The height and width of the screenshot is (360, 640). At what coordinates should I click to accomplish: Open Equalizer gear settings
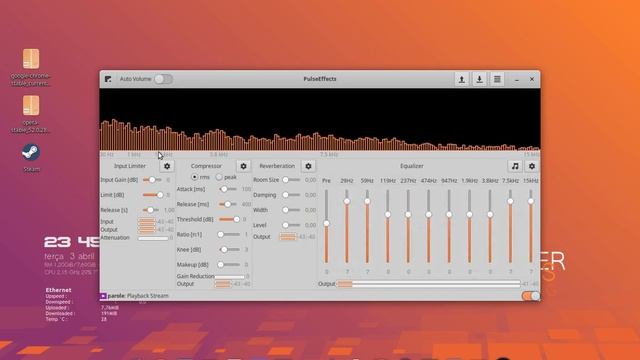click(x=531, y=166)
